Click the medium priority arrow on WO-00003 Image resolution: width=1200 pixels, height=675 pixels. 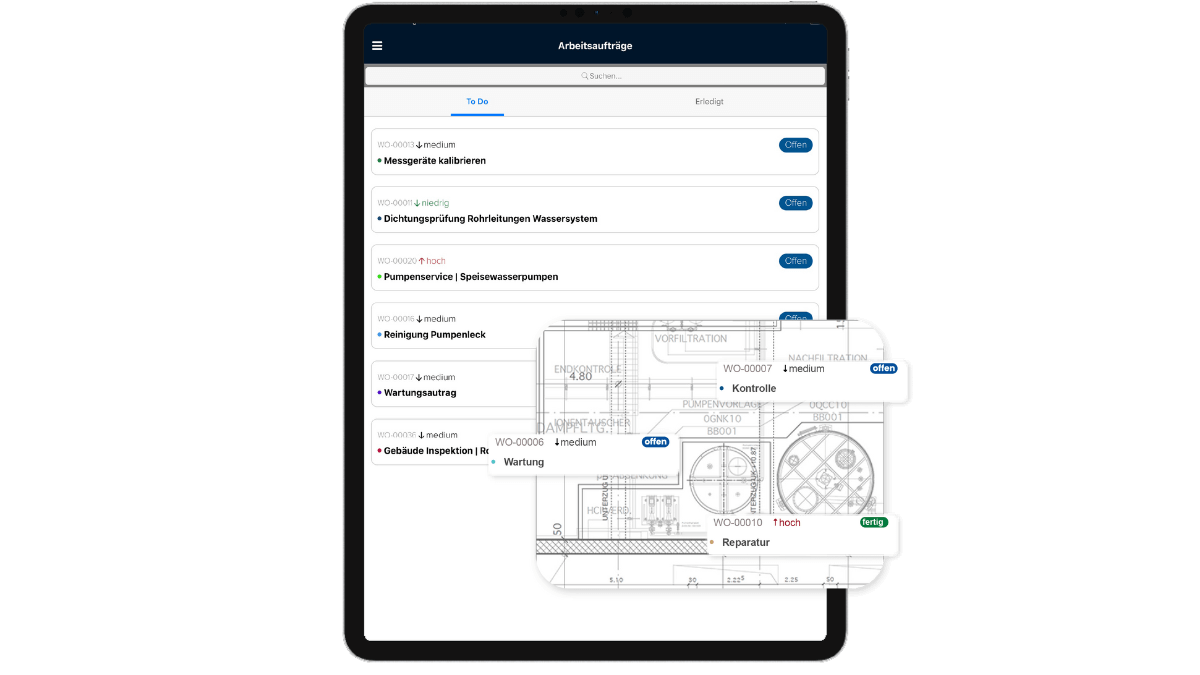(419, 145)
